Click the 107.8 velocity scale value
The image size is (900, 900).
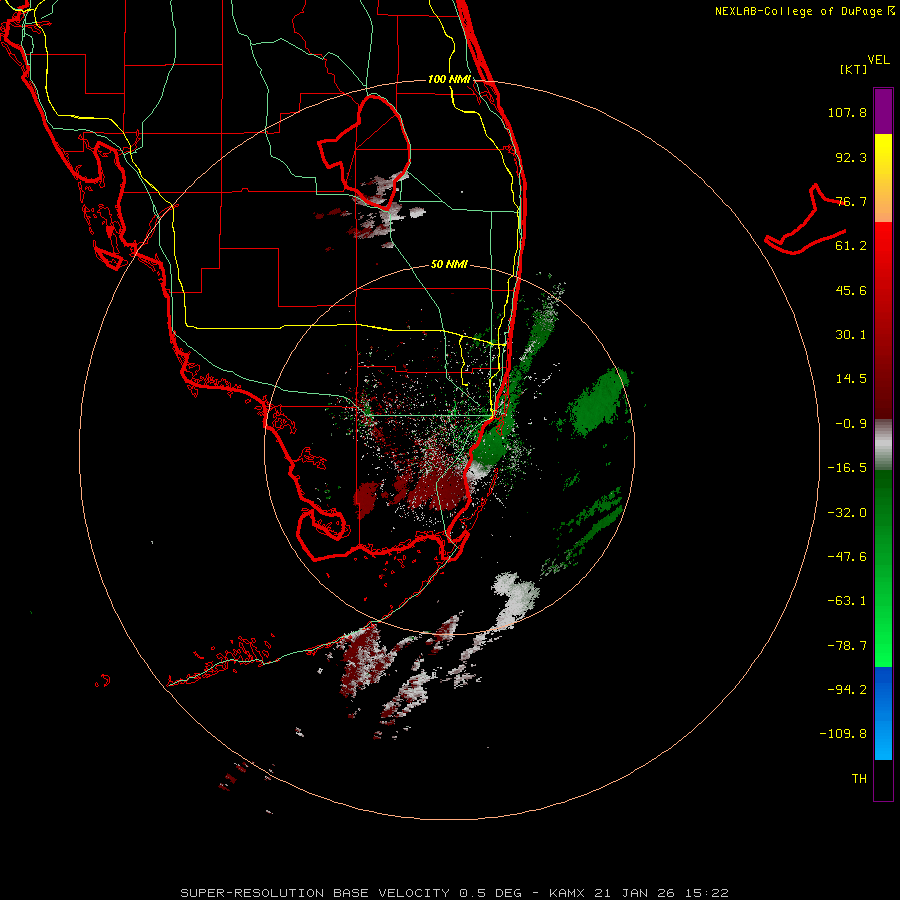coord(847,112)
